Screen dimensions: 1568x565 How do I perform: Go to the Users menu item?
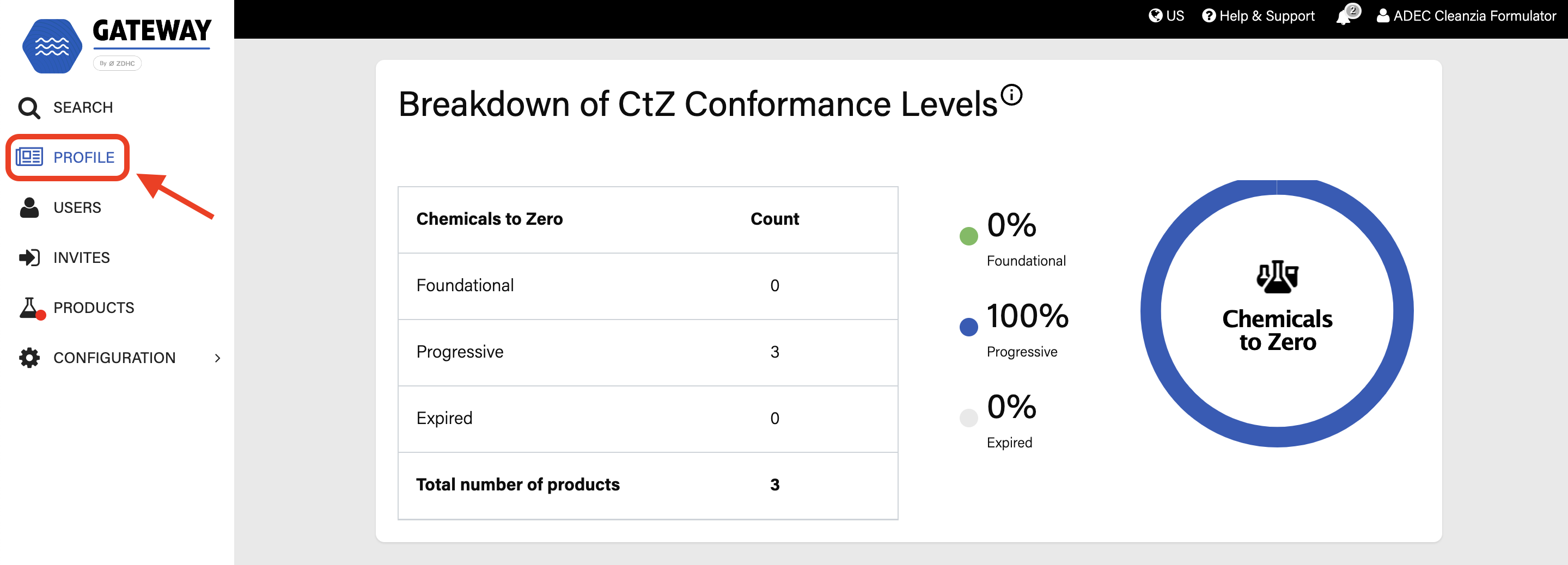point(77,207)
